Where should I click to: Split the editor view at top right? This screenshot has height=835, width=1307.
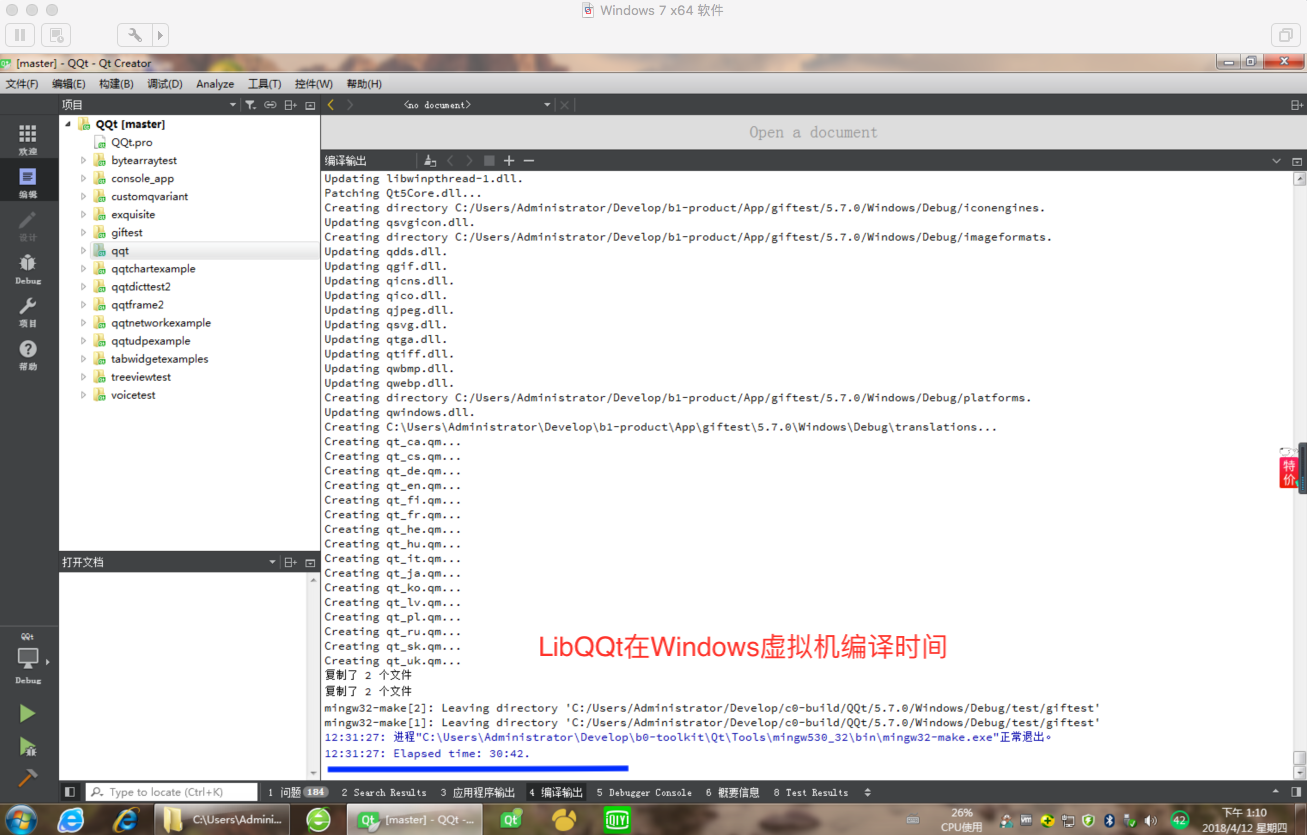coord(1297,104)
